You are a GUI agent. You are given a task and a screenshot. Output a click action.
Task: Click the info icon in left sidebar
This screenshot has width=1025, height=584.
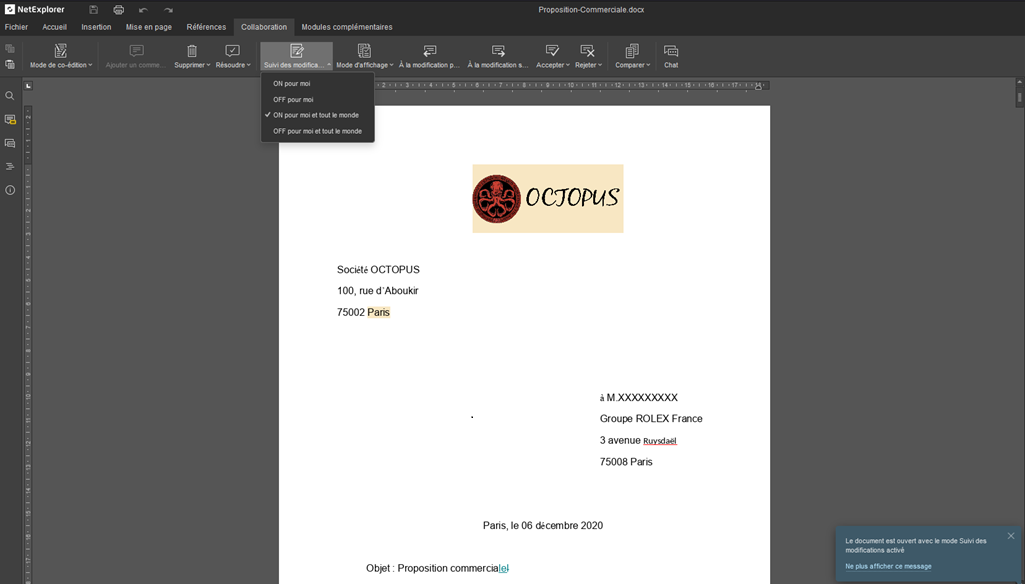10,190
